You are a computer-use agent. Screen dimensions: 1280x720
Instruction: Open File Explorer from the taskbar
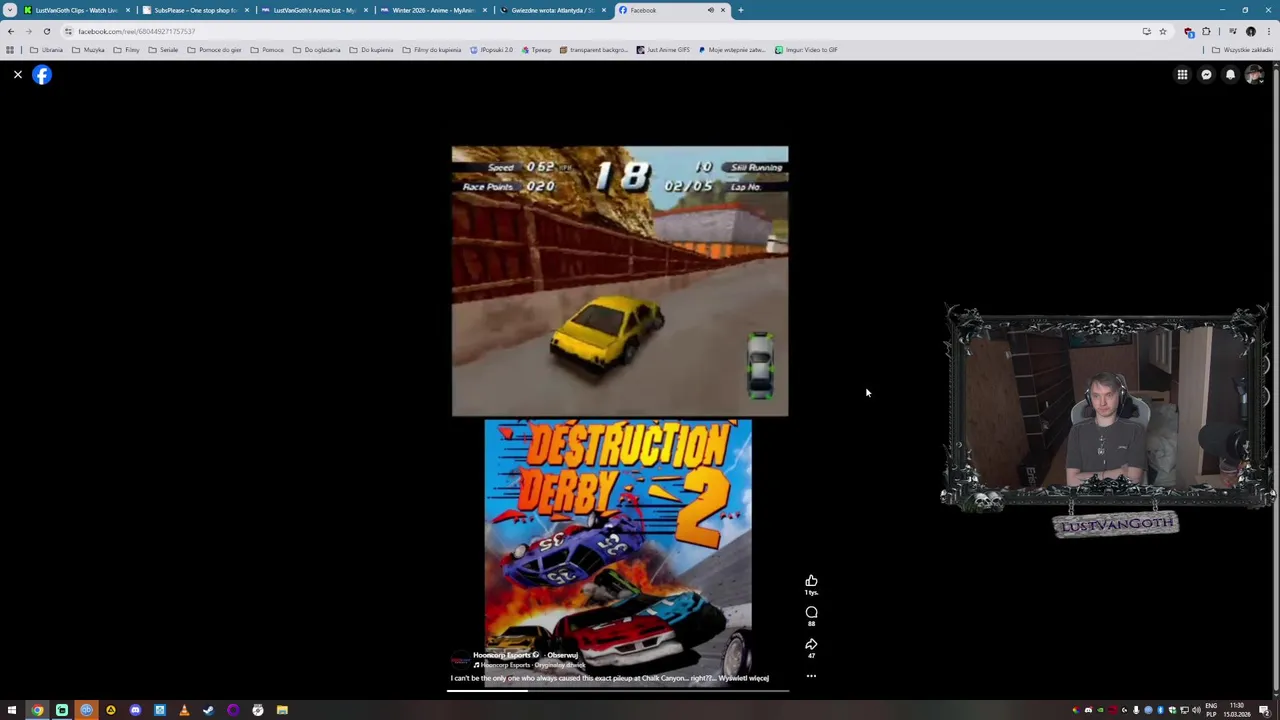[282, 710]
